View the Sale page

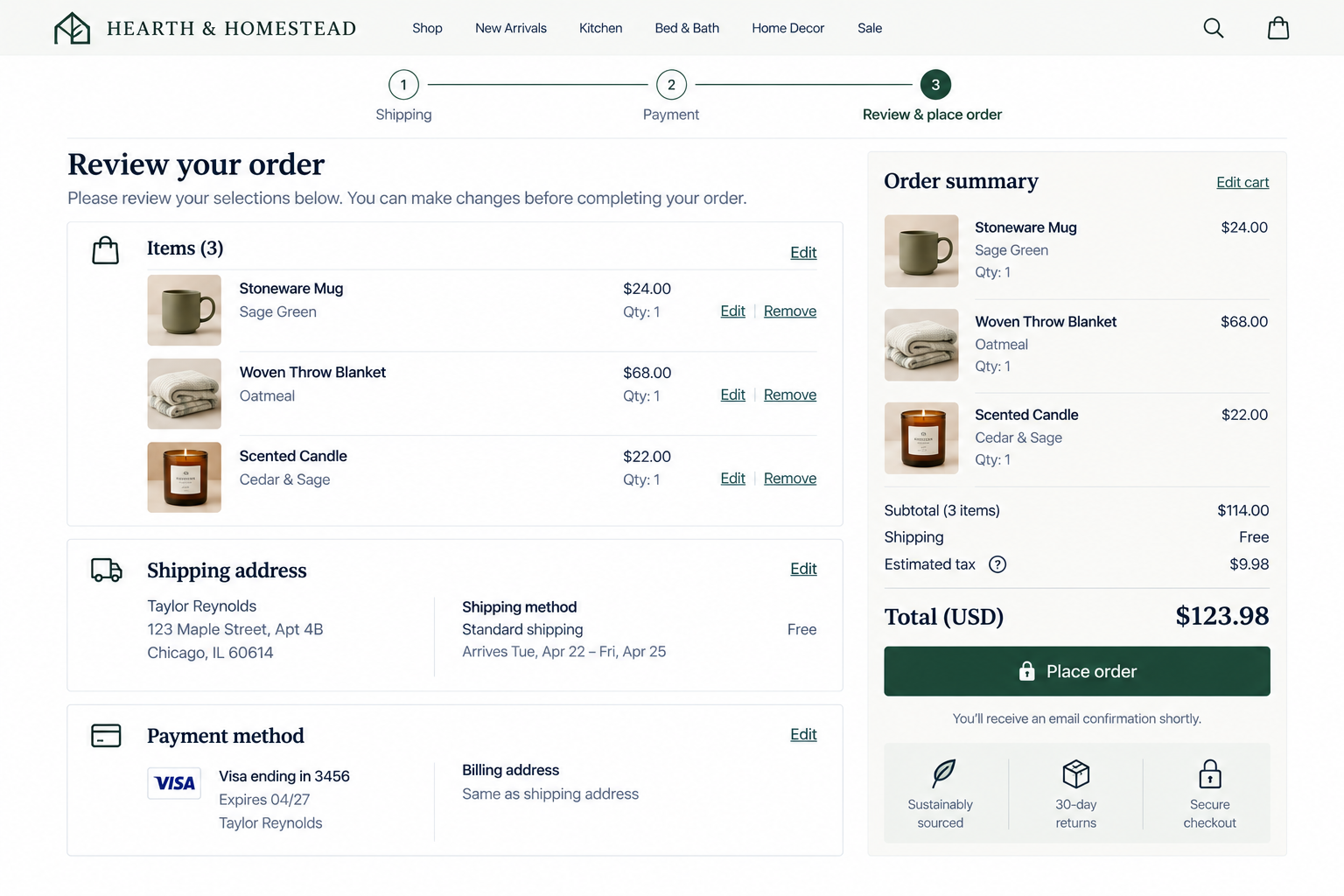870,28
